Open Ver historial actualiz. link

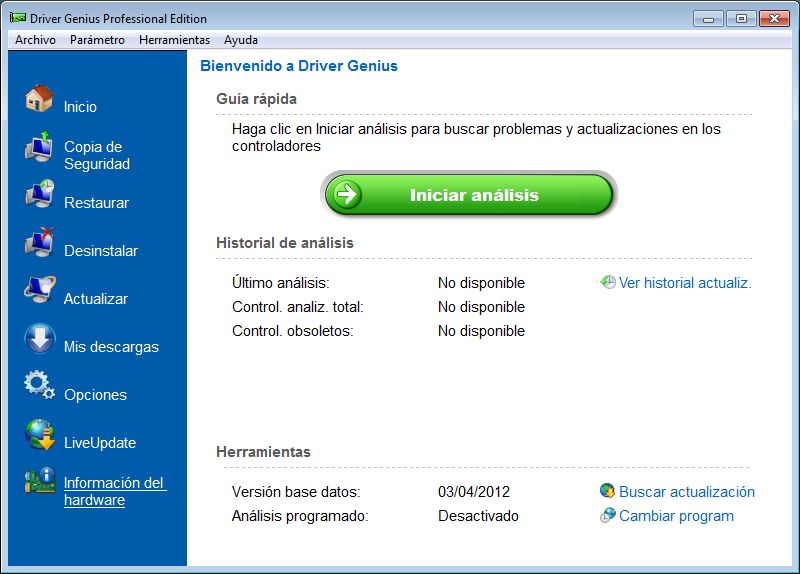pyautogui.click(x=685, y=283)
